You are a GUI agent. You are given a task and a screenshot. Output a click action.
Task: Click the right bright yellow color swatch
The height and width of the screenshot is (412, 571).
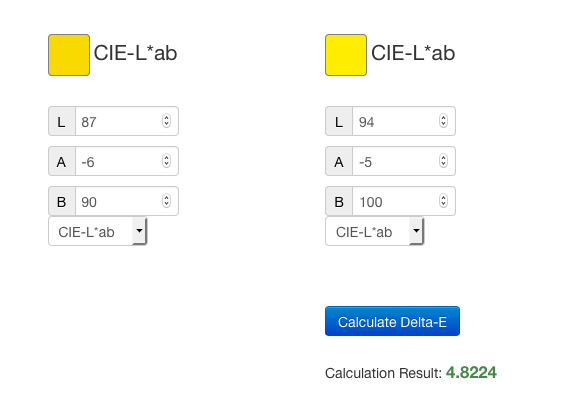(x=346, y=55)
